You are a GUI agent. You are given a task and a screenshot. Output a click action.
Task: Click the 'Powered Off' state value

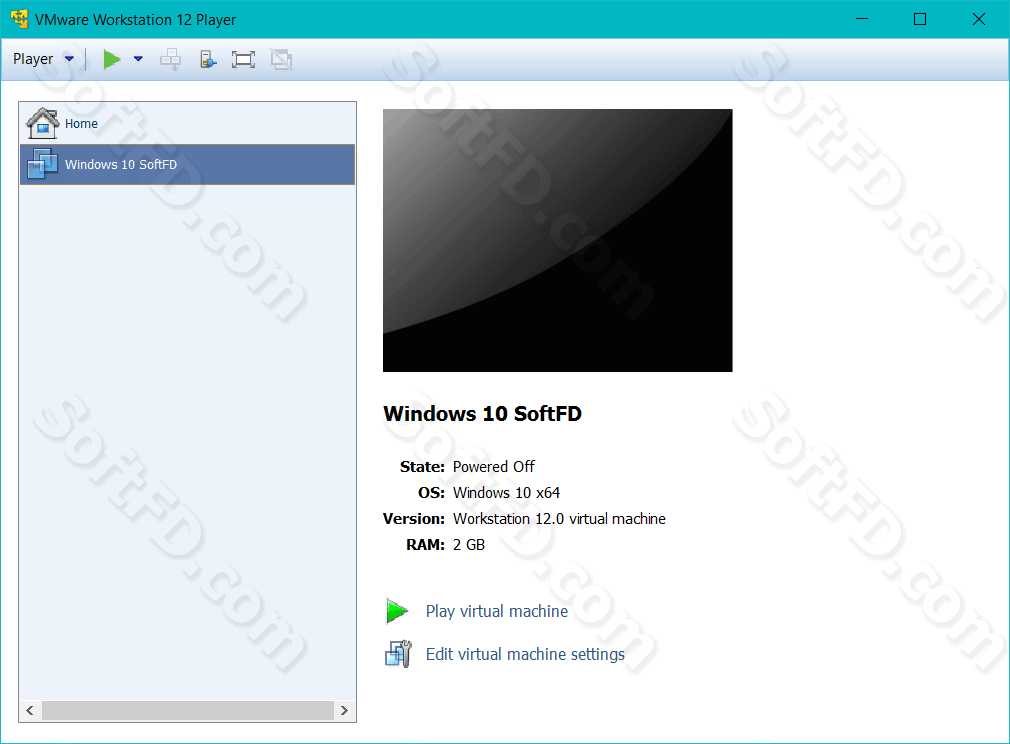coord(493,467)
